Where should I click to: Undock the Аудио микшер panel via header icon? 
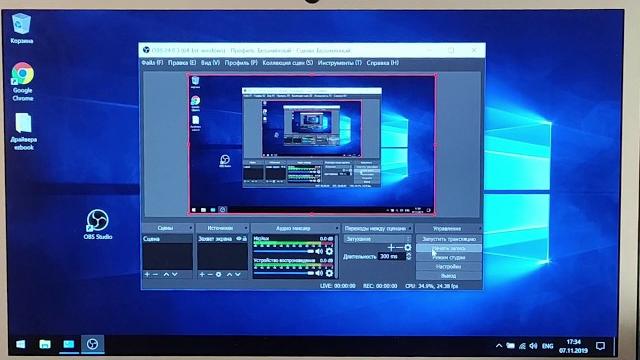coord(337,228)
